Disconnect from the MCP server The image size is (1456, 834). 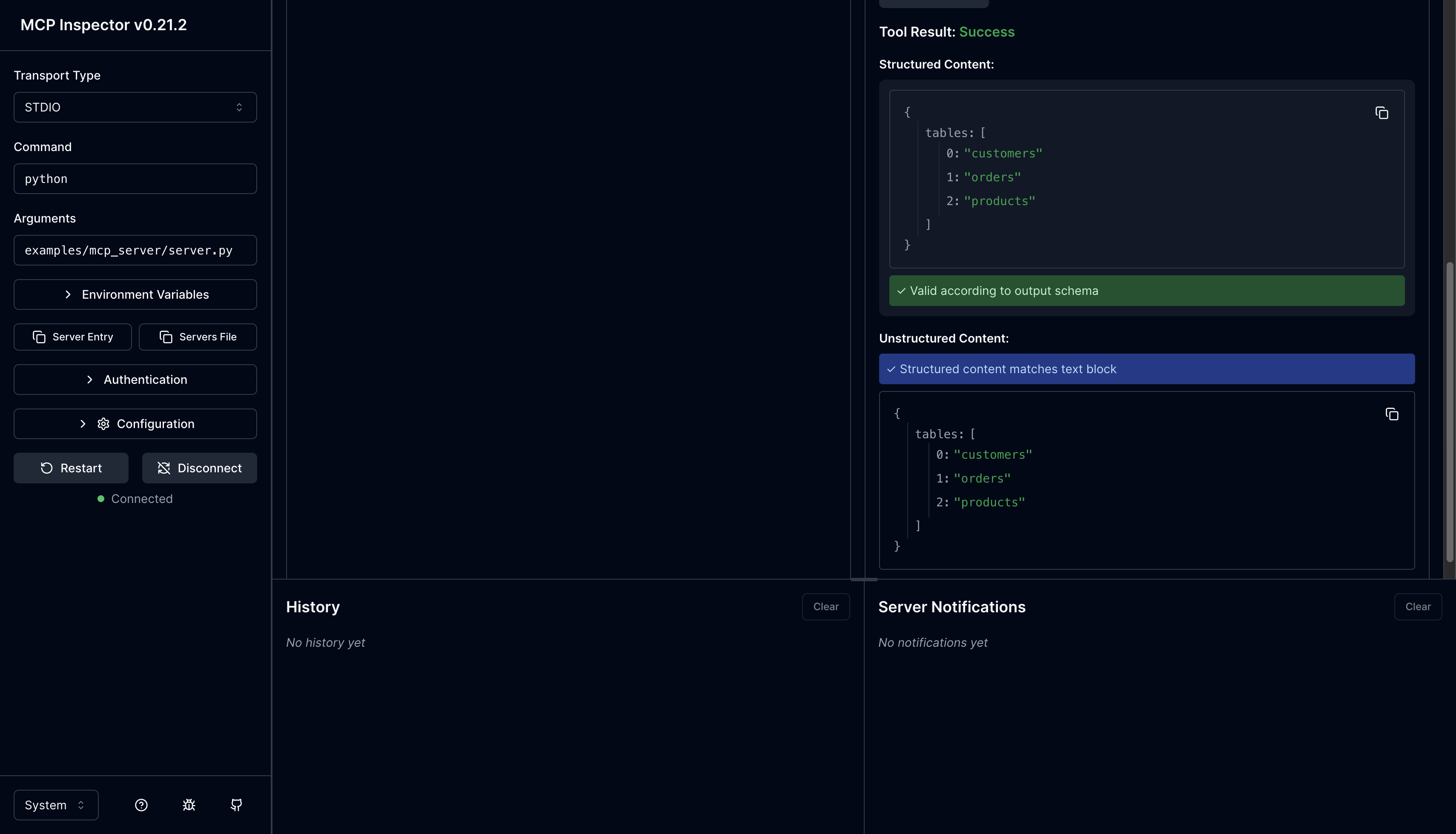click(199, 468)
